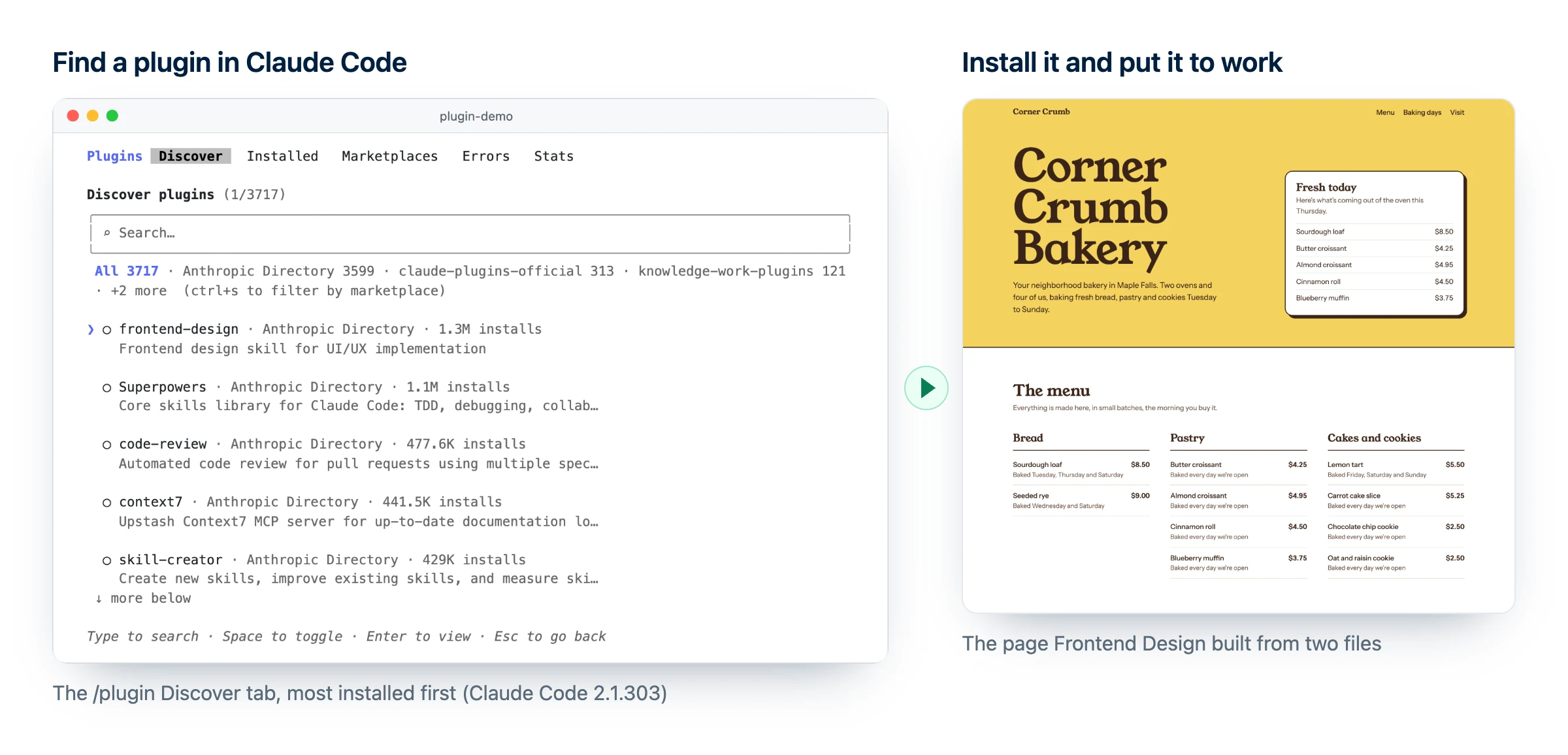
Task: Click the skill-creator plugin name
Action: point(171,560)
